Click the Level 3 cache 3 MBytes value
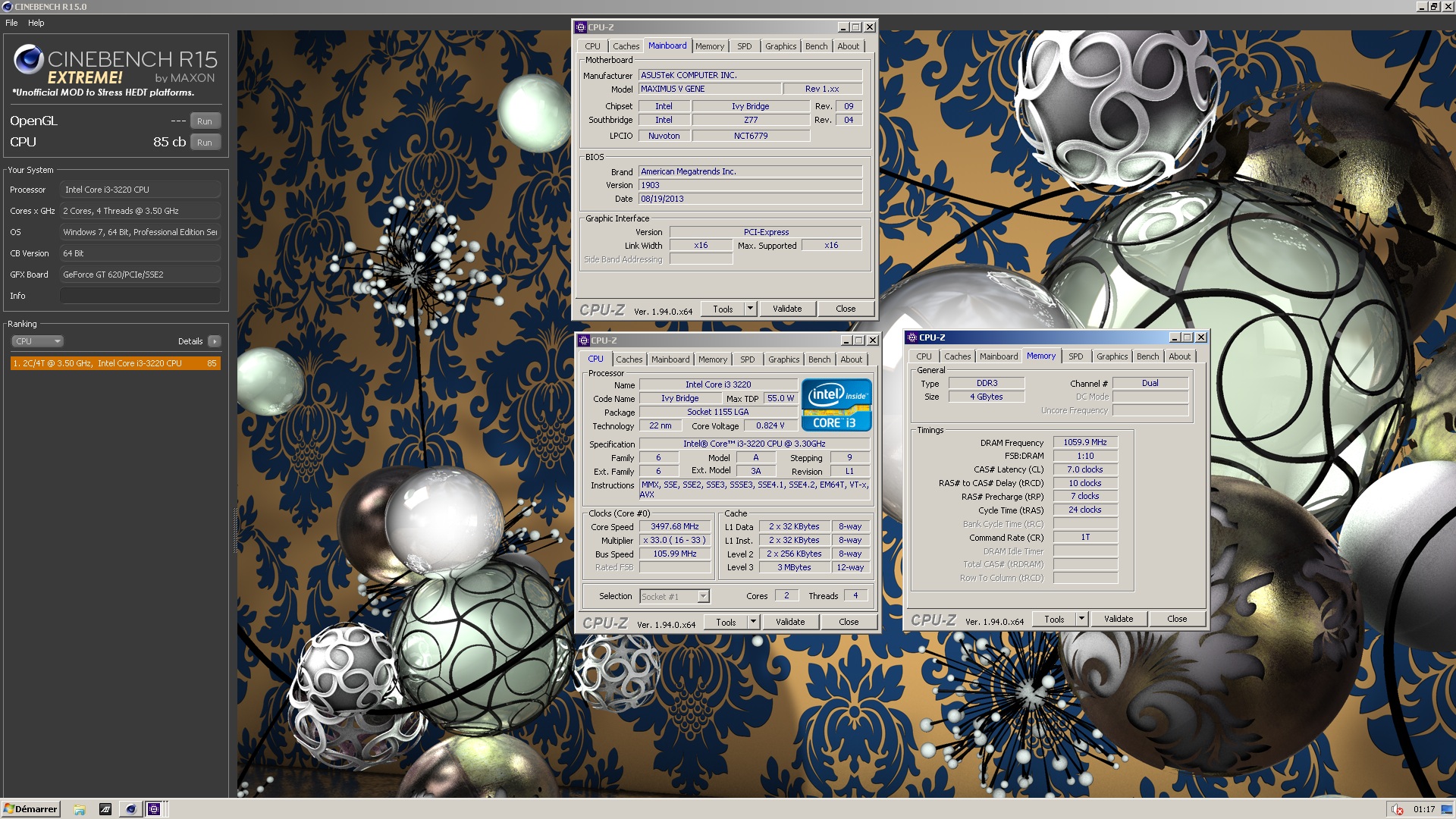The width and height of the screenshot is (1456, 819). tap(793, 567)
